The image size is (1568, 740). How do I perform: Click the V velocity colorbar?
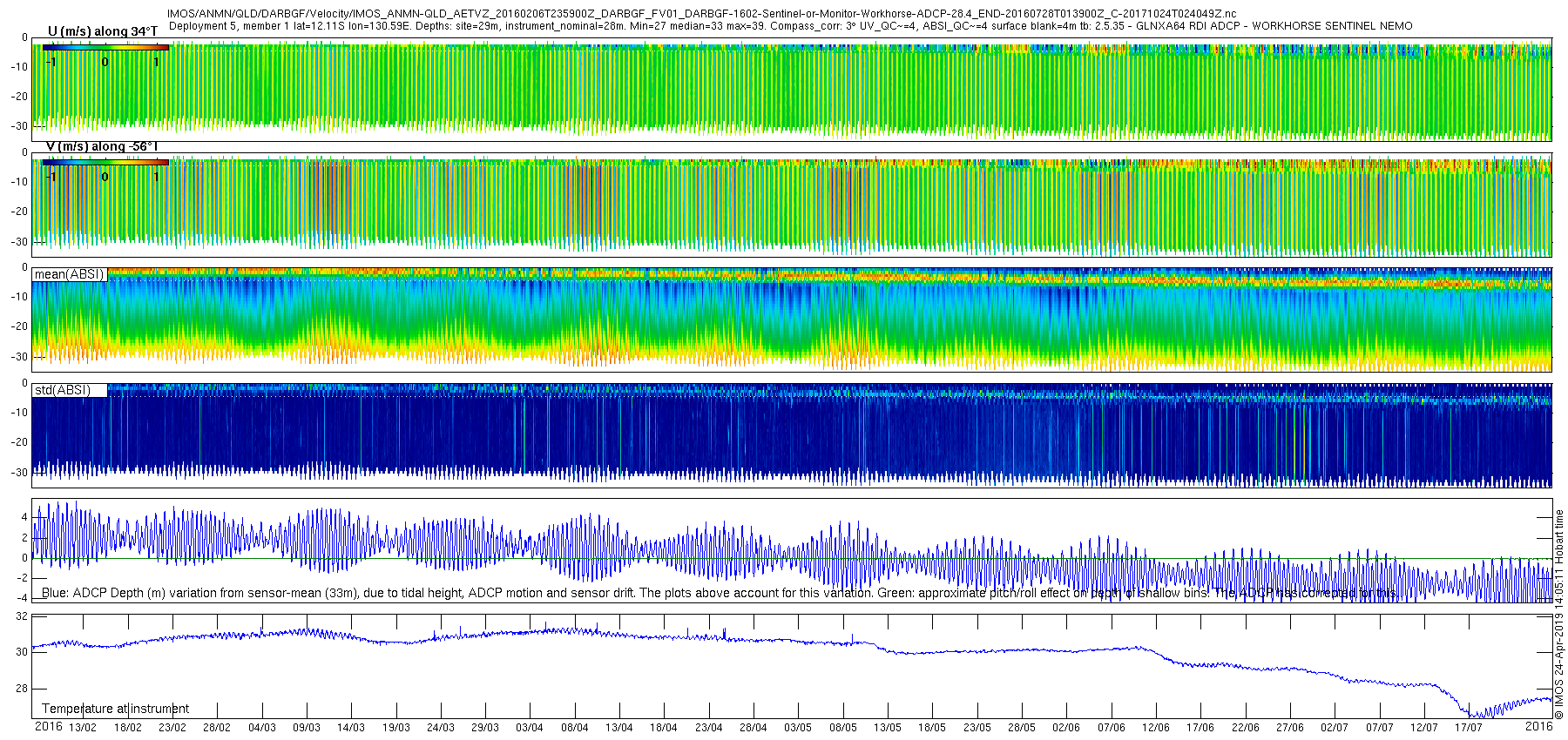pyautogui.click(x=105, y=163)
